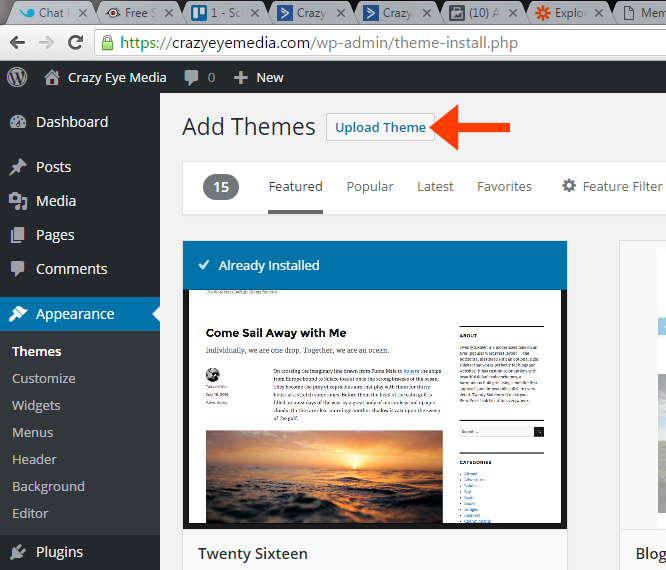This screenshot has height=570, width=666.
Task: Switch to the Mem browser tab
Action: (x=643, y=13)
